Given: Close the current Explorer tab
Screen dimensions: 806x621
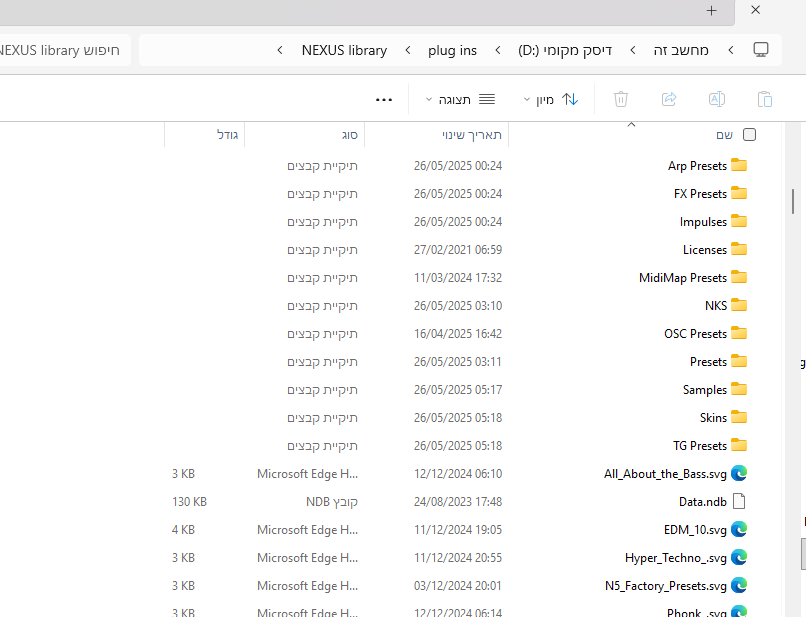Looking at the screenshot, I should pos(756,10).
